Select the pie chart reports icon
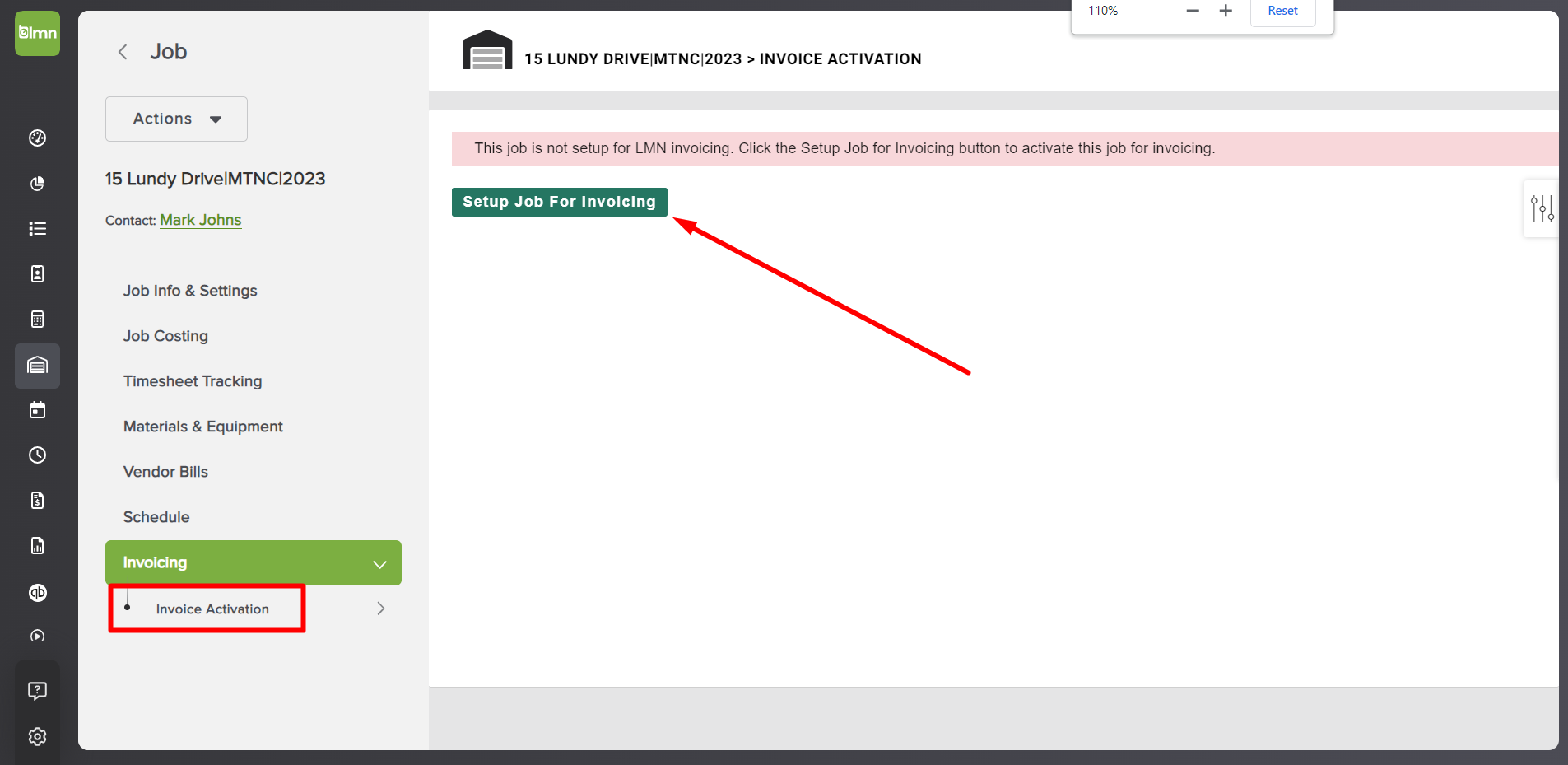The height and width of the screenshot is (765, 1568). tap(37, 184)
